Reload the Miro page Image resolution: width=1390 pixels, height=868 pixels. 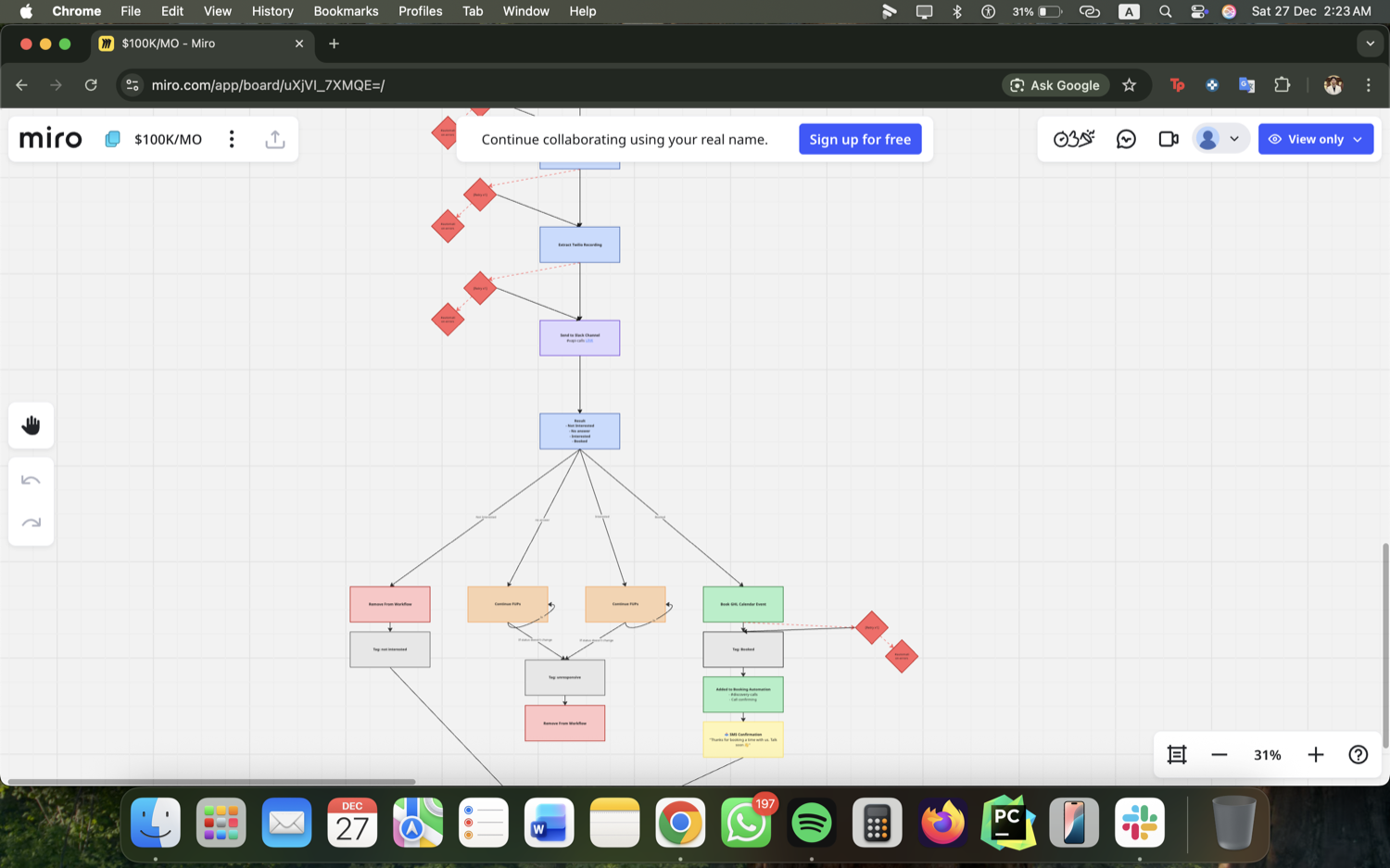tap(91, 85)
